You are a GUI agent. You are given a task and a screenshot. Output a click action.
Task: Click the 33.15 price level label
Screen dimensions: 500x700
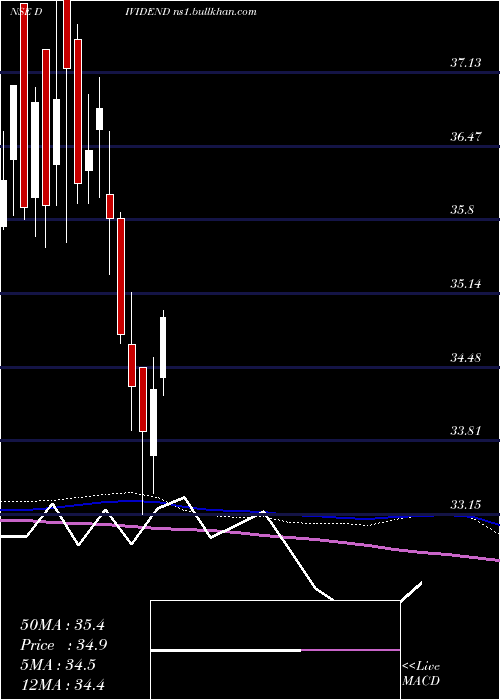pos(466,504)
